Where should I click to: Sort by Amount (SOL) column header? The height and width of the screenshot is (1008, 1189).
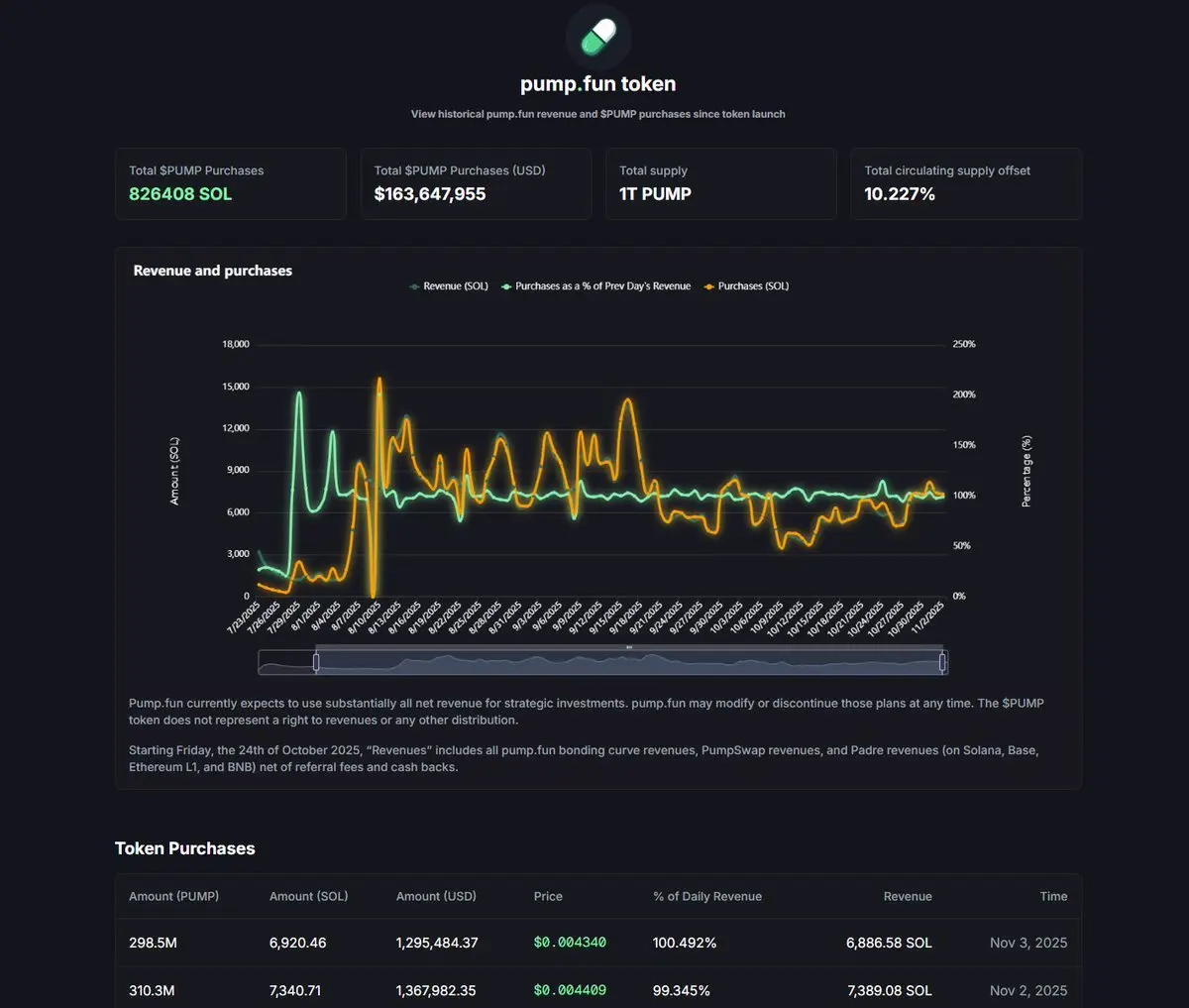pyautogui.click(x=308, y=896)
